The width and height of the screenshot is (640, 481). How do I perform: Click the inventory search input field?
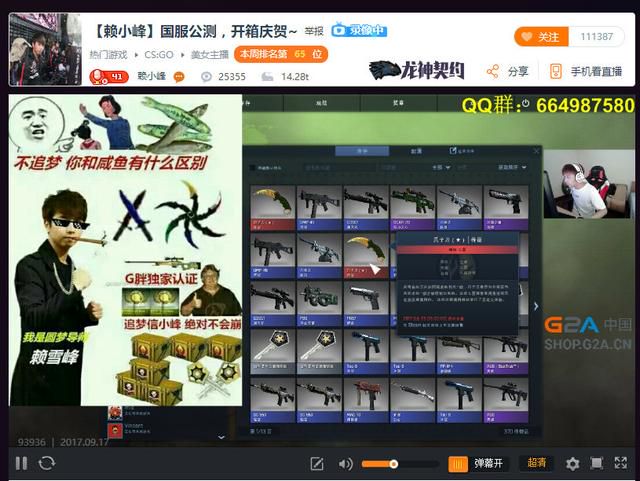click(340, 167)
